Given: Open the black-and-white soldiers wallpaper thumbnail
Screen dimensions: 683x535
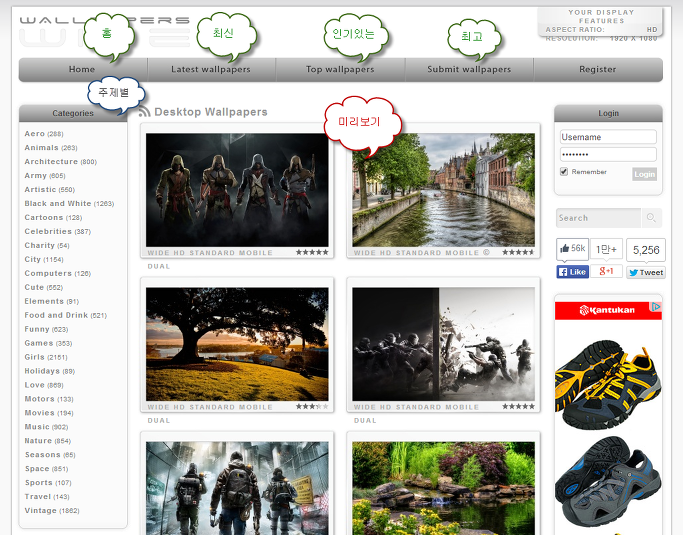Looking at the screenshot, I should click(443, 344).
